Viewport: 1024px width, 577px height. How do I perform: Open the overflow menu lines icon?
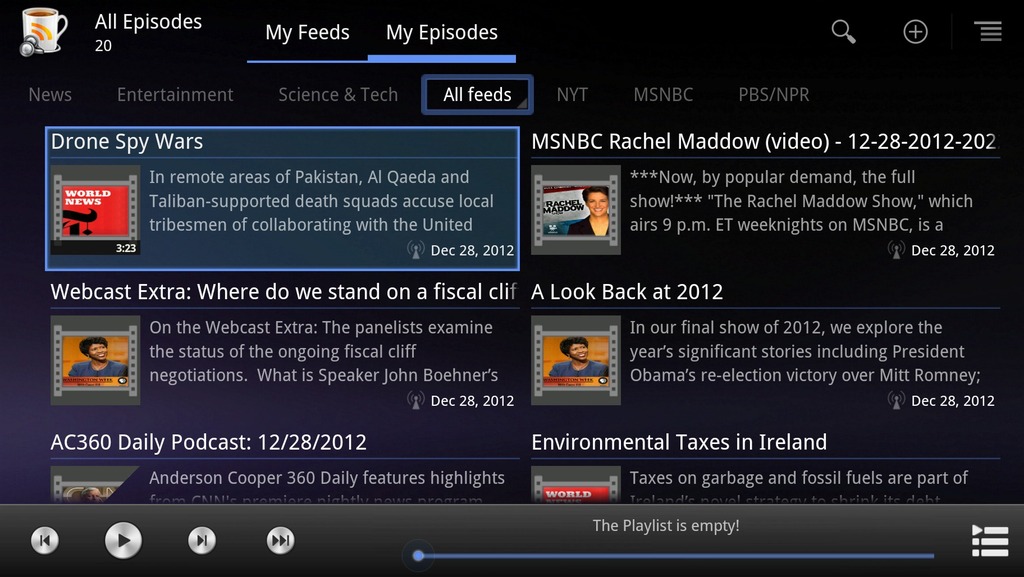(x=987, y=31)
